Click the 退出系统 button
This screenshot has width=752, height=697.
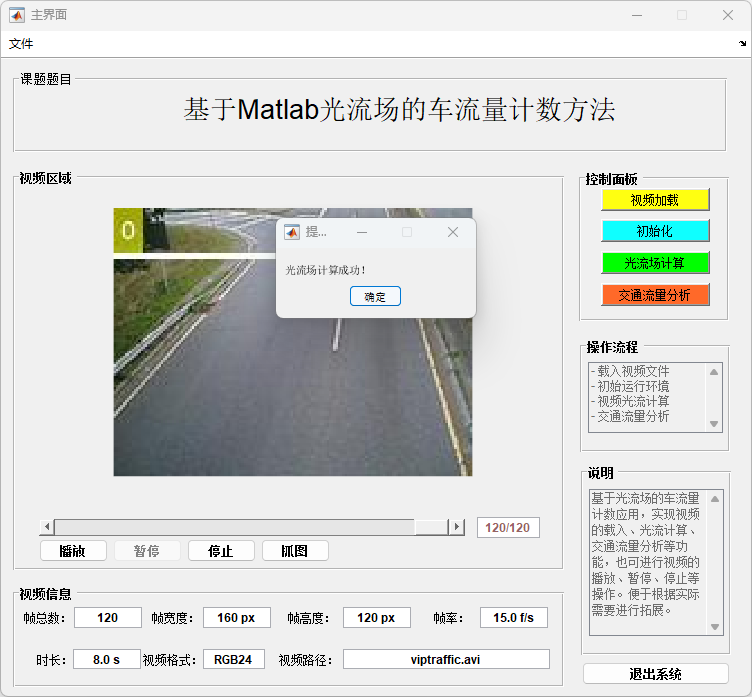coord(655,674)
